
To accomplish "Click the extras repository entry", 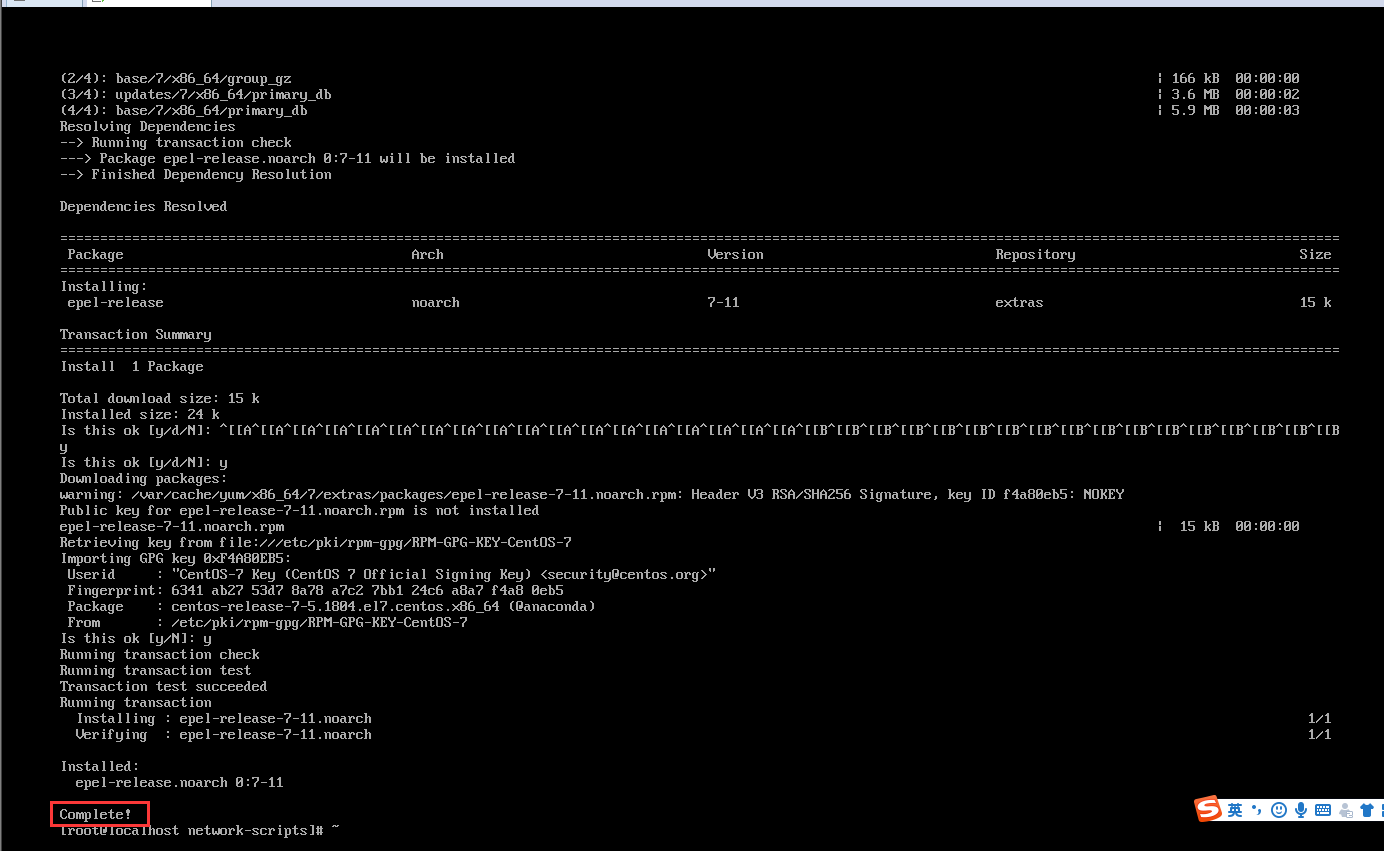I will 1018,302.
